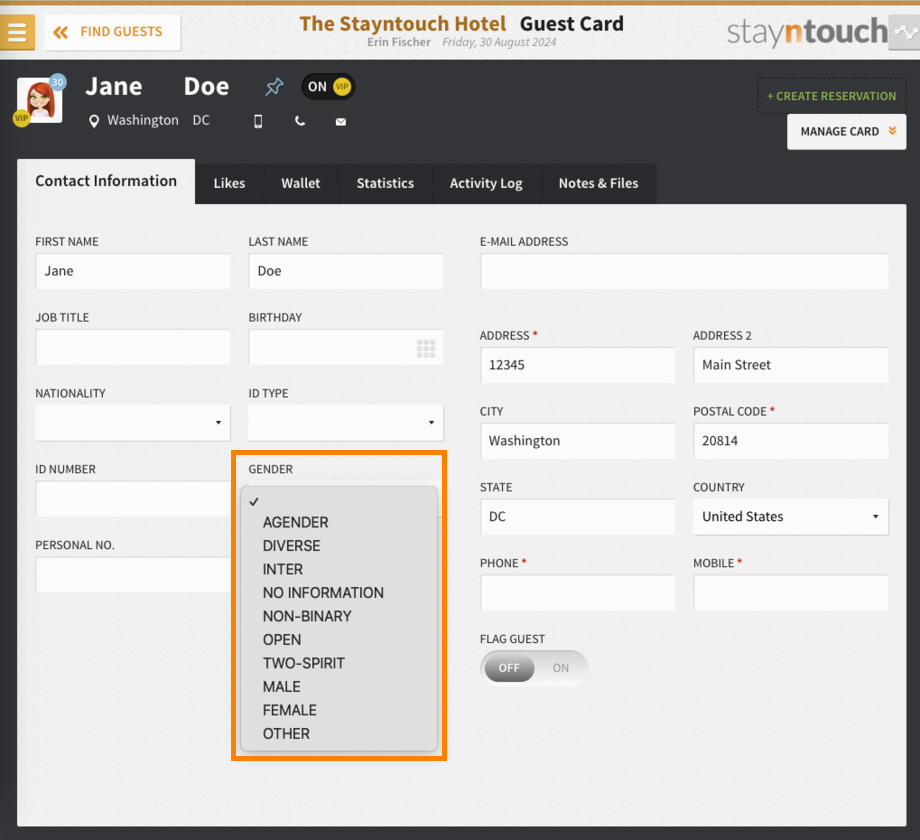
Task: Click the header first name Jane
Action: pyautogui.click(x=114, y=87)
